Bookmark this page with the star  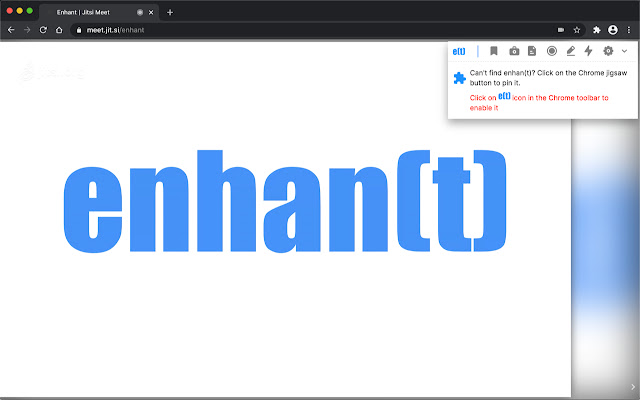(577, 30)
